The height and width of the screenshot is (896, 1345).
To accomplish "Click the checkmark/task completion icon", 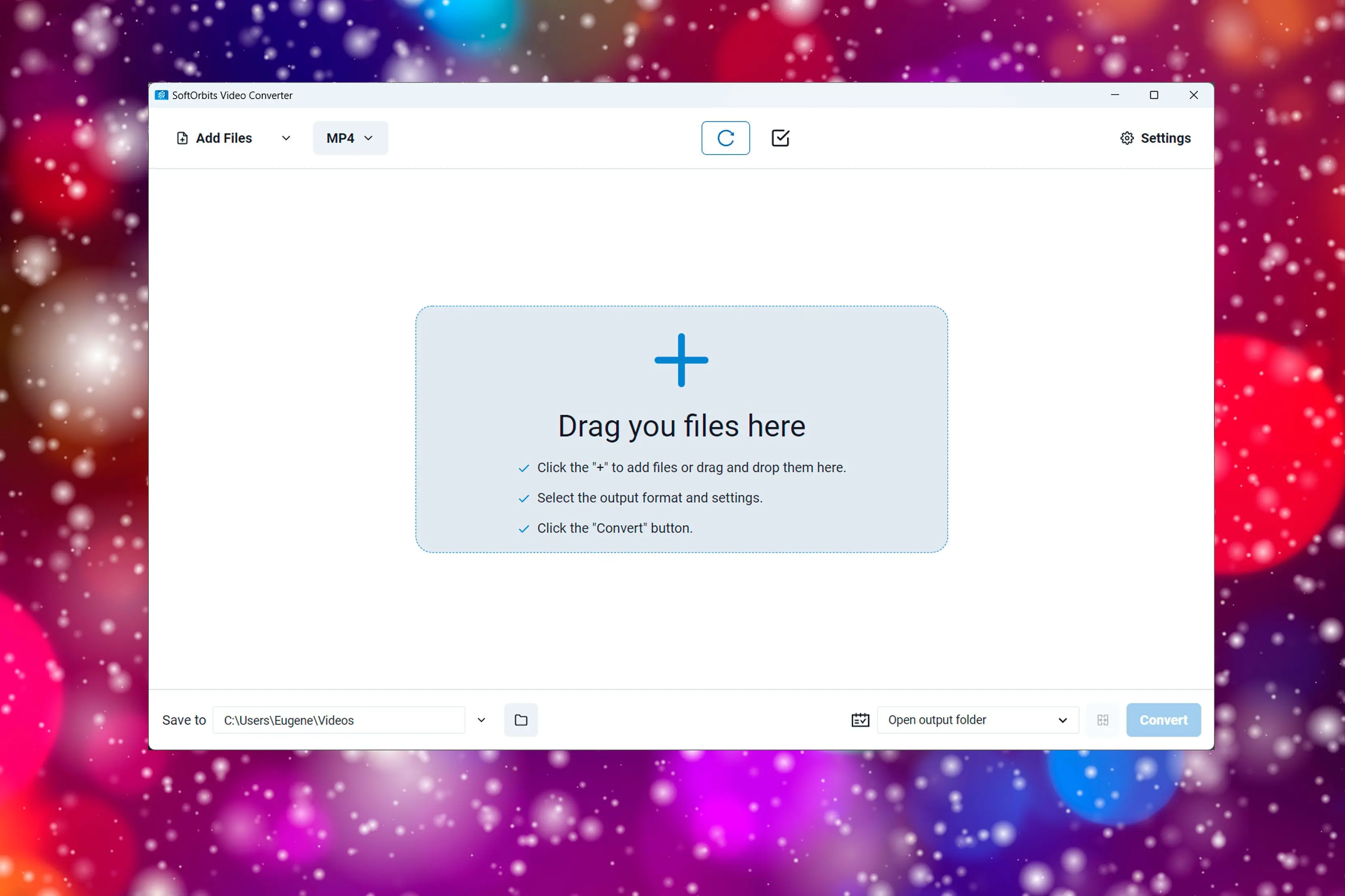I will [780, 137].
